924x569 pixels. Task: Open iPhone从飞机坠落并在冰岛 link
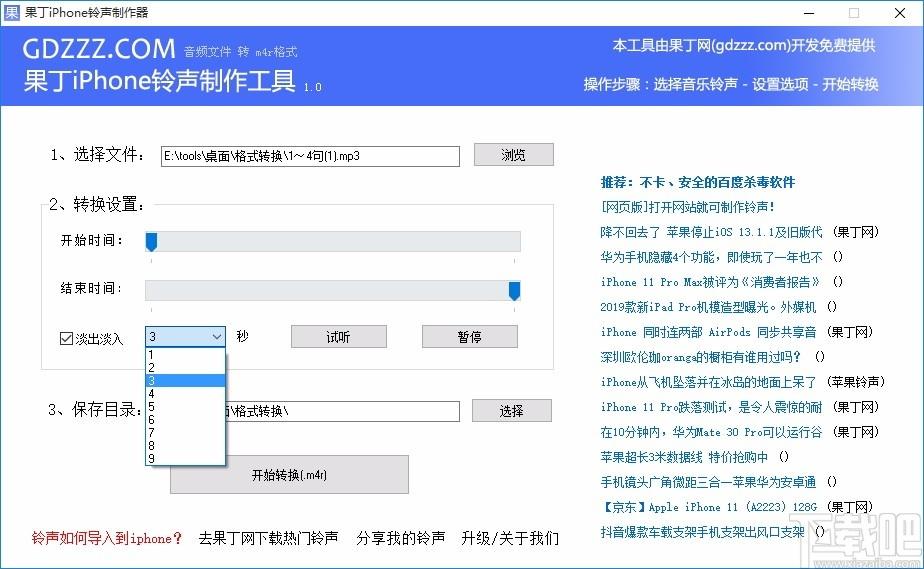click(x=708, y=382)
